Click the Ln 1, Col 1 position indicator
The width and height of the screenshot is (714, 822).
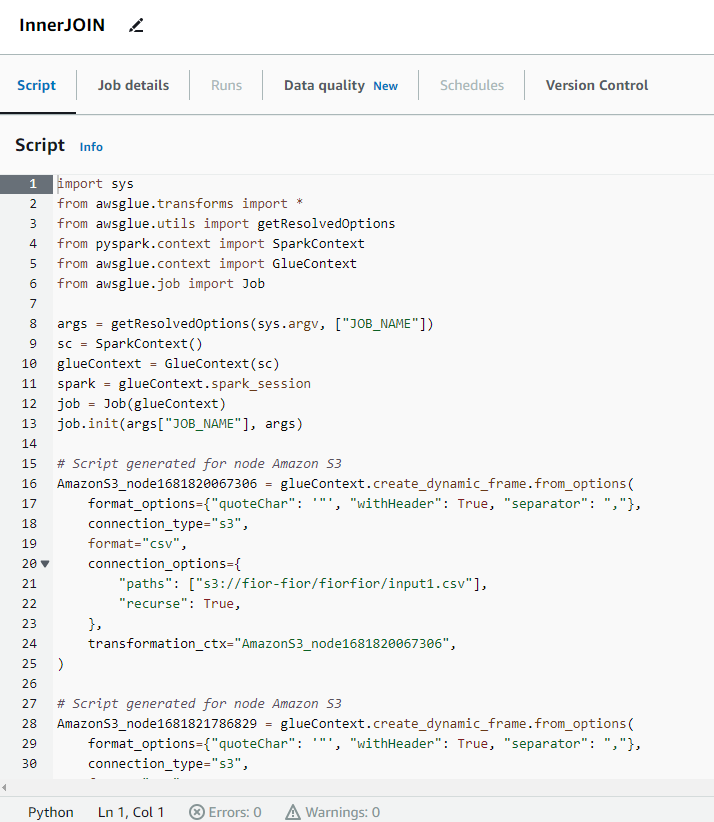(x=131, y=812)
